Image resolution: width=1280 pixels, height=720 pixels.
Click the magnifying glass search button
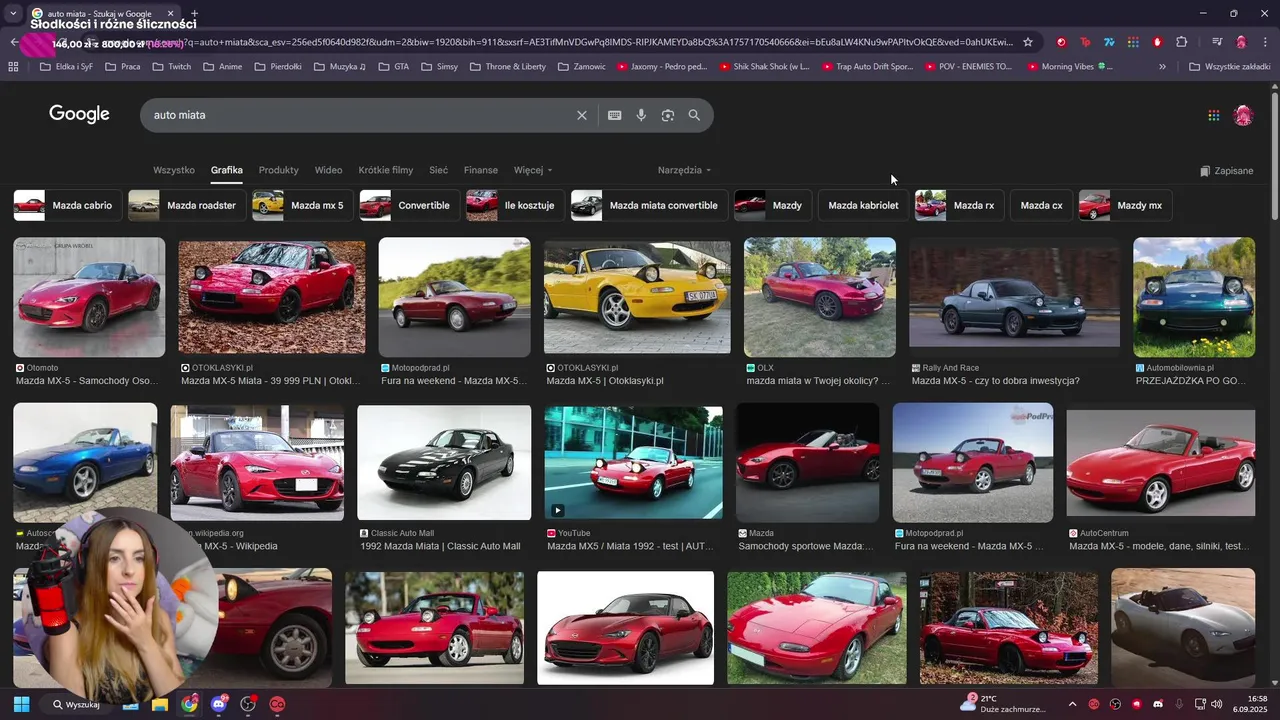[x=694, y=115]
